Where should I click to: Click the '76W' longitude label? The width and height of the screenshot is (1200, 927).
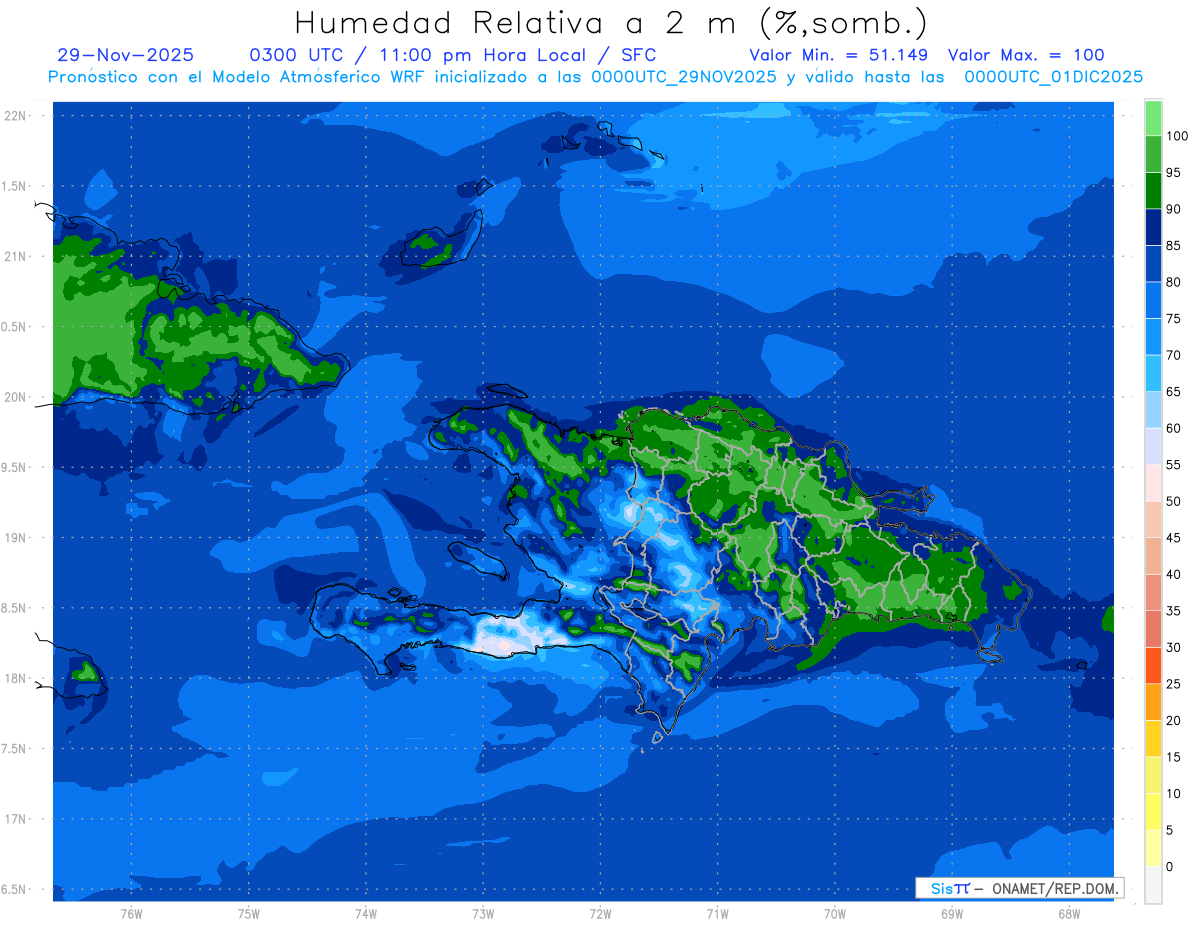[x=131, y=914]
